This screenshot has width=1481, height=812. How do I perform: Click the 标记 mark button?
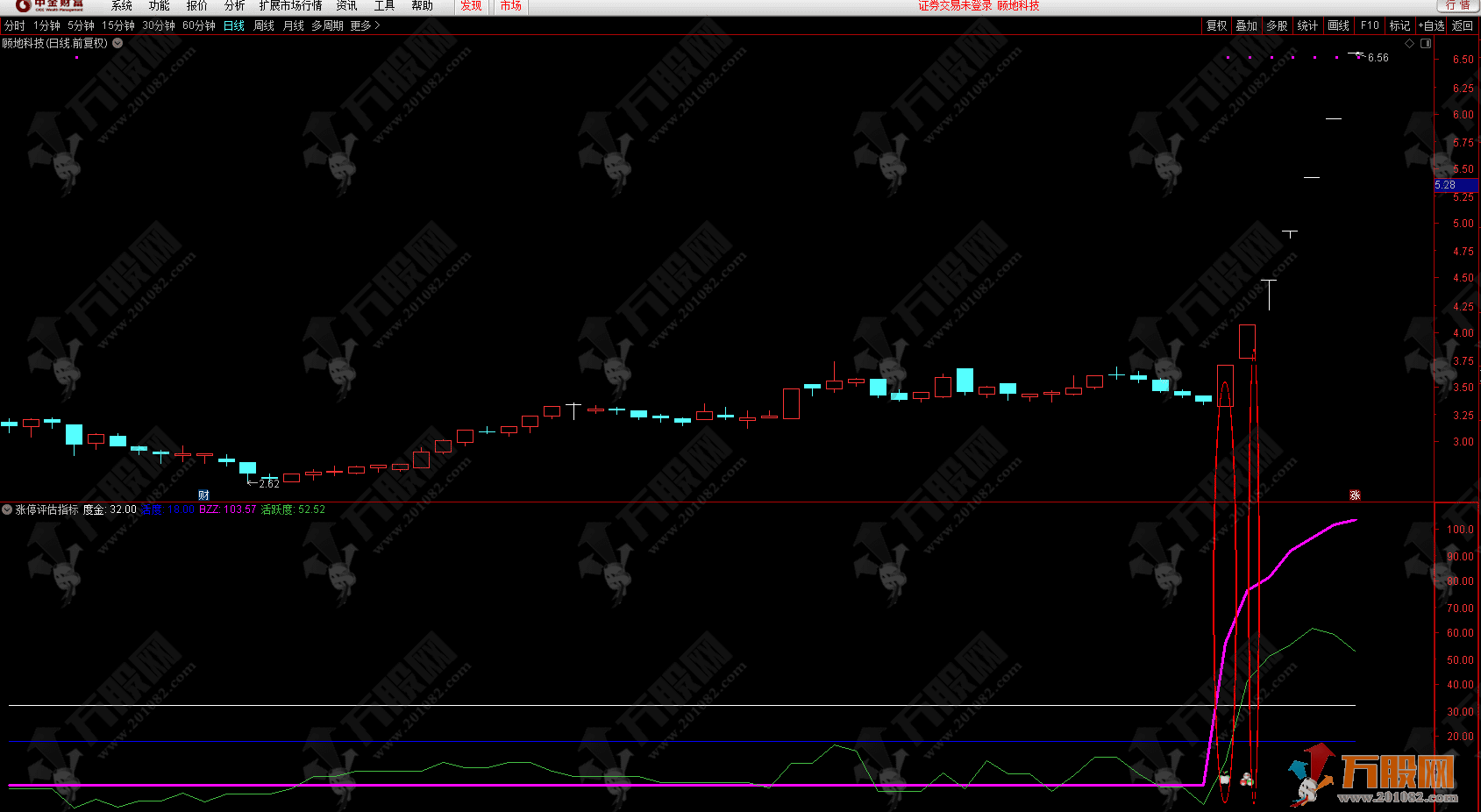coord(1399,25)
